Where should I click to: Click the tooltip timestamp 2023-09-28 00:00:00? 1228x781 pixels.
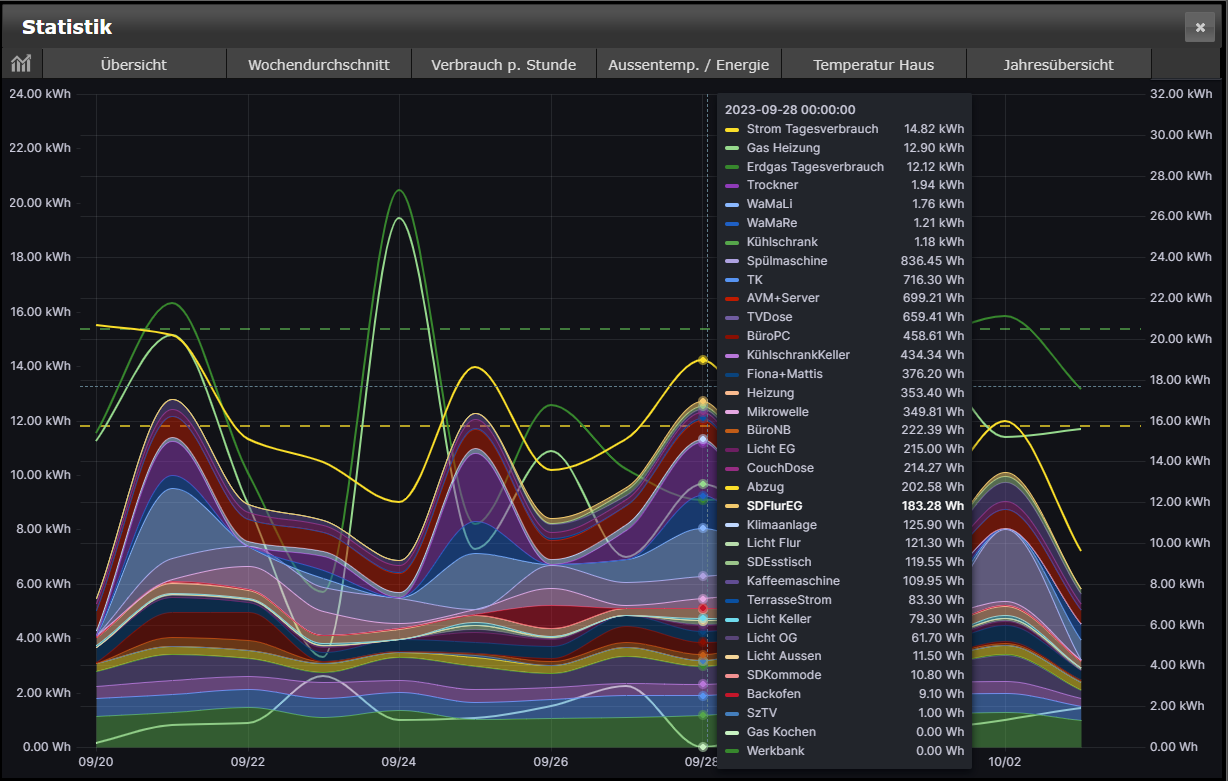(x=790, y=110)
